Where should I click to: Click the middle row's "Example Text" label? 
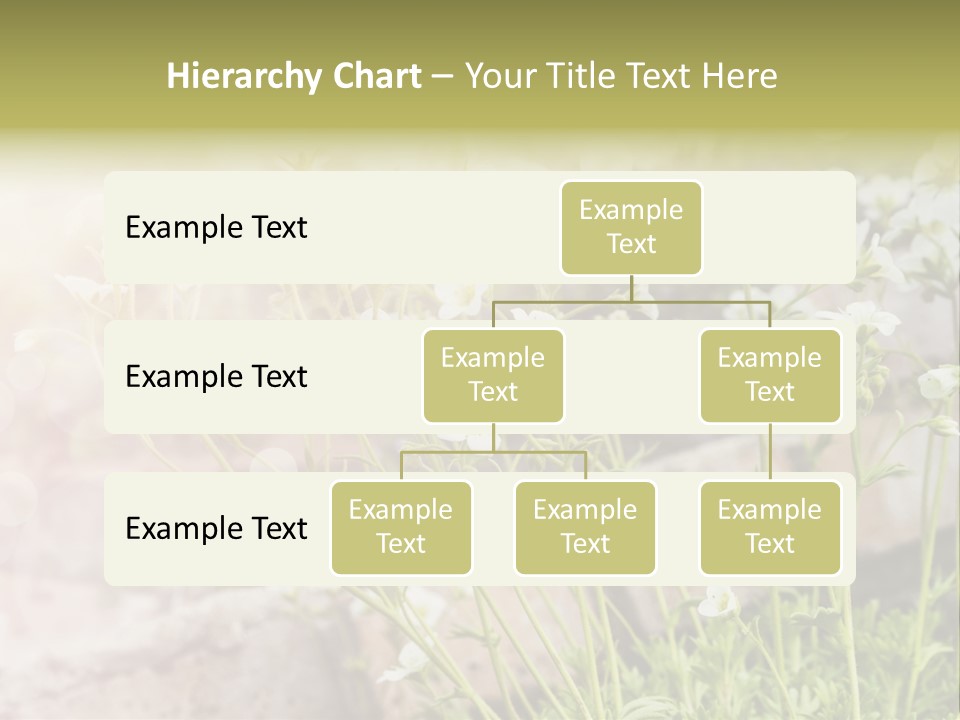[x=216, y=376]
